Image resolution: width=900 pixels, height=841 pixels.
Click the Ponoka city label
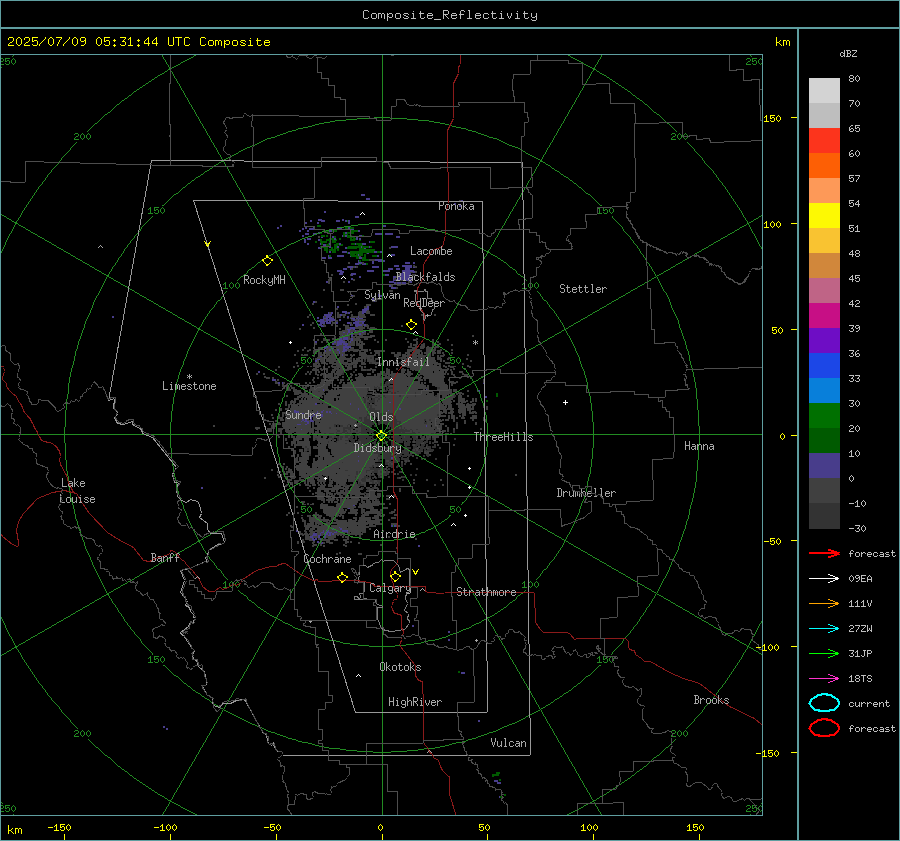pos(456,206)
